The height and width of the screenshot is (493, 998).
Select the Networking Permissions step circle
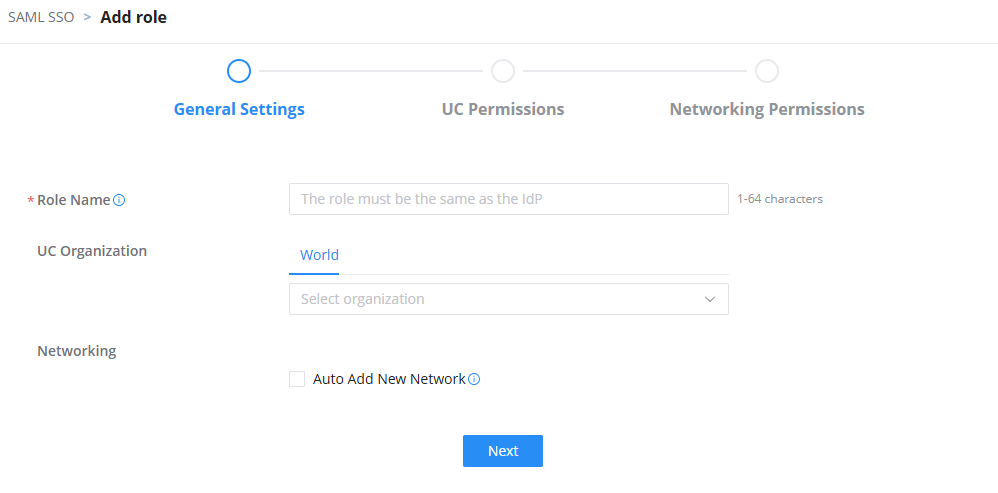pos(767,71)
